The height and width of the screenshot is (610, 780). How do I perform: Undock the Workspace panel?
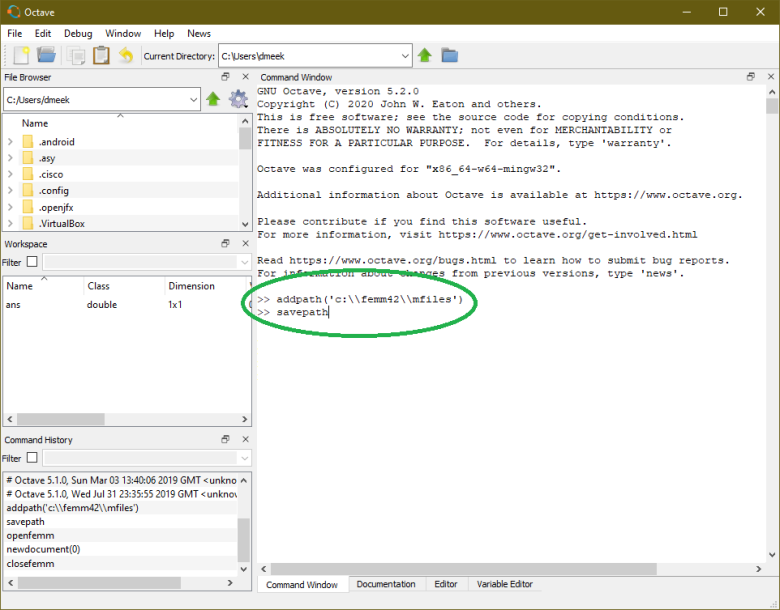coord(225,243)
